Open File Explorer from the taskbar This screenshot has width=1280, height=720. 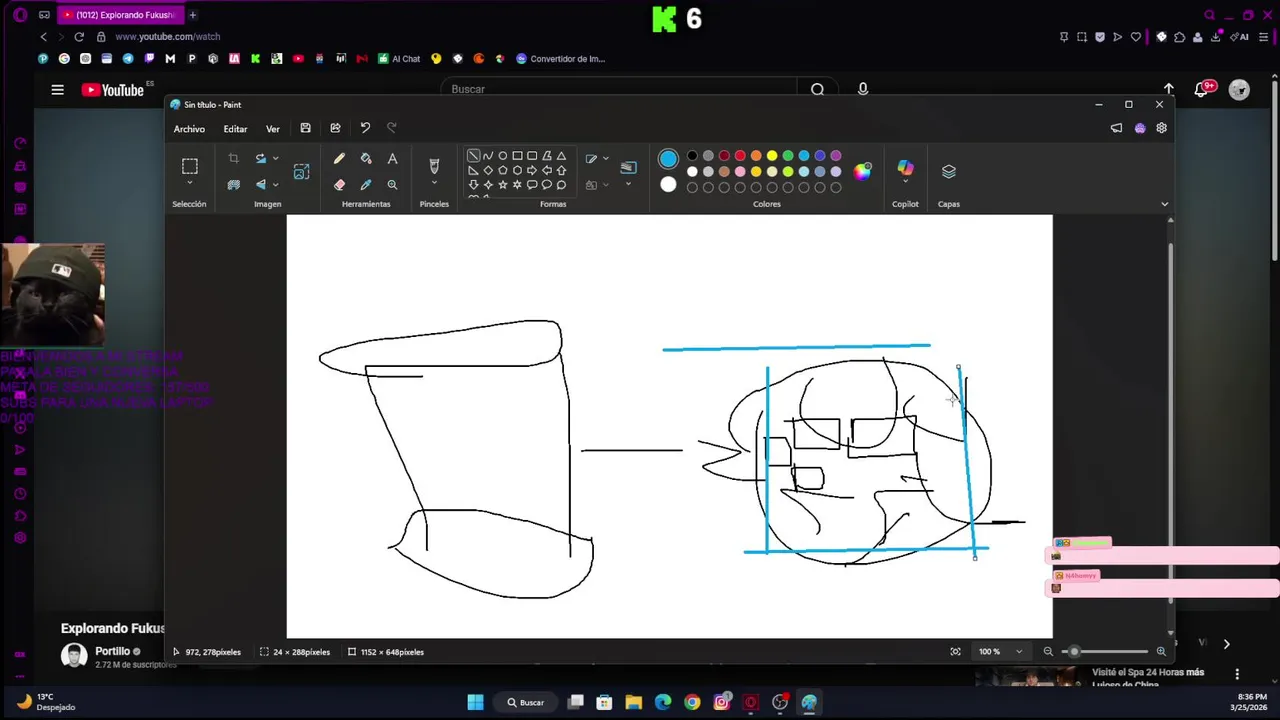[x=633, y=702]
